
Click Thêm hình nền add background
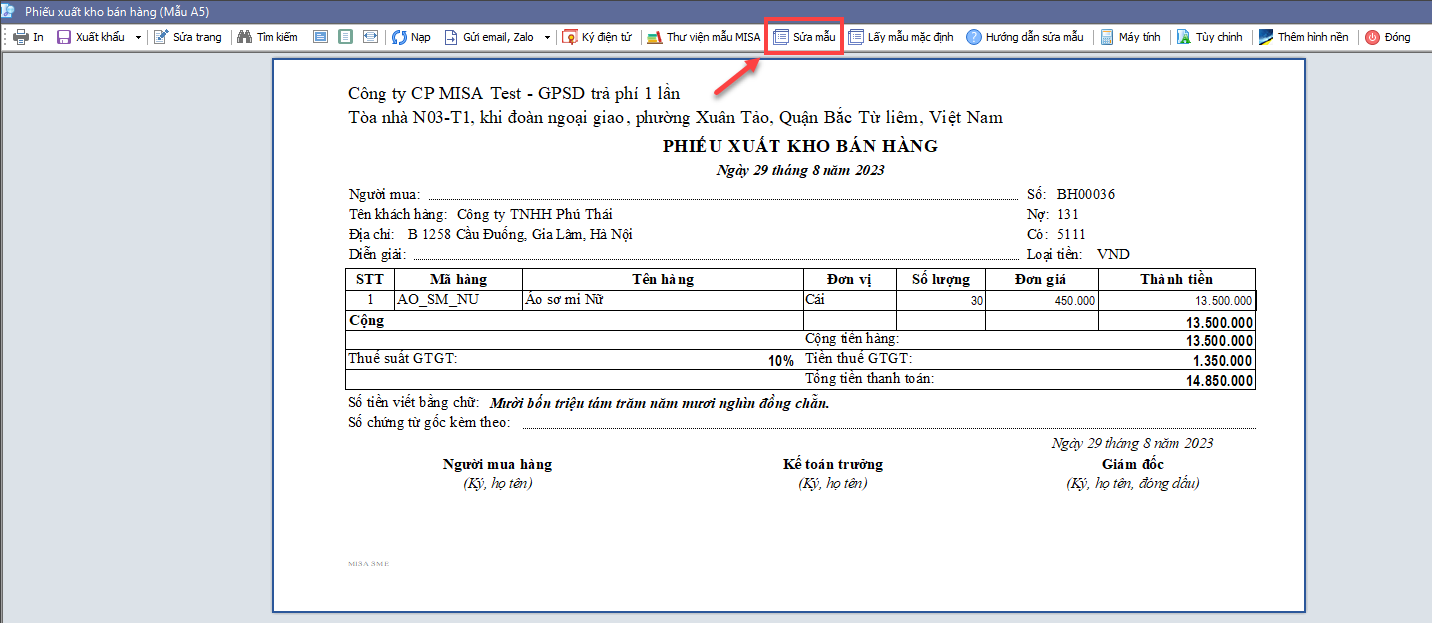(1303, 37)
